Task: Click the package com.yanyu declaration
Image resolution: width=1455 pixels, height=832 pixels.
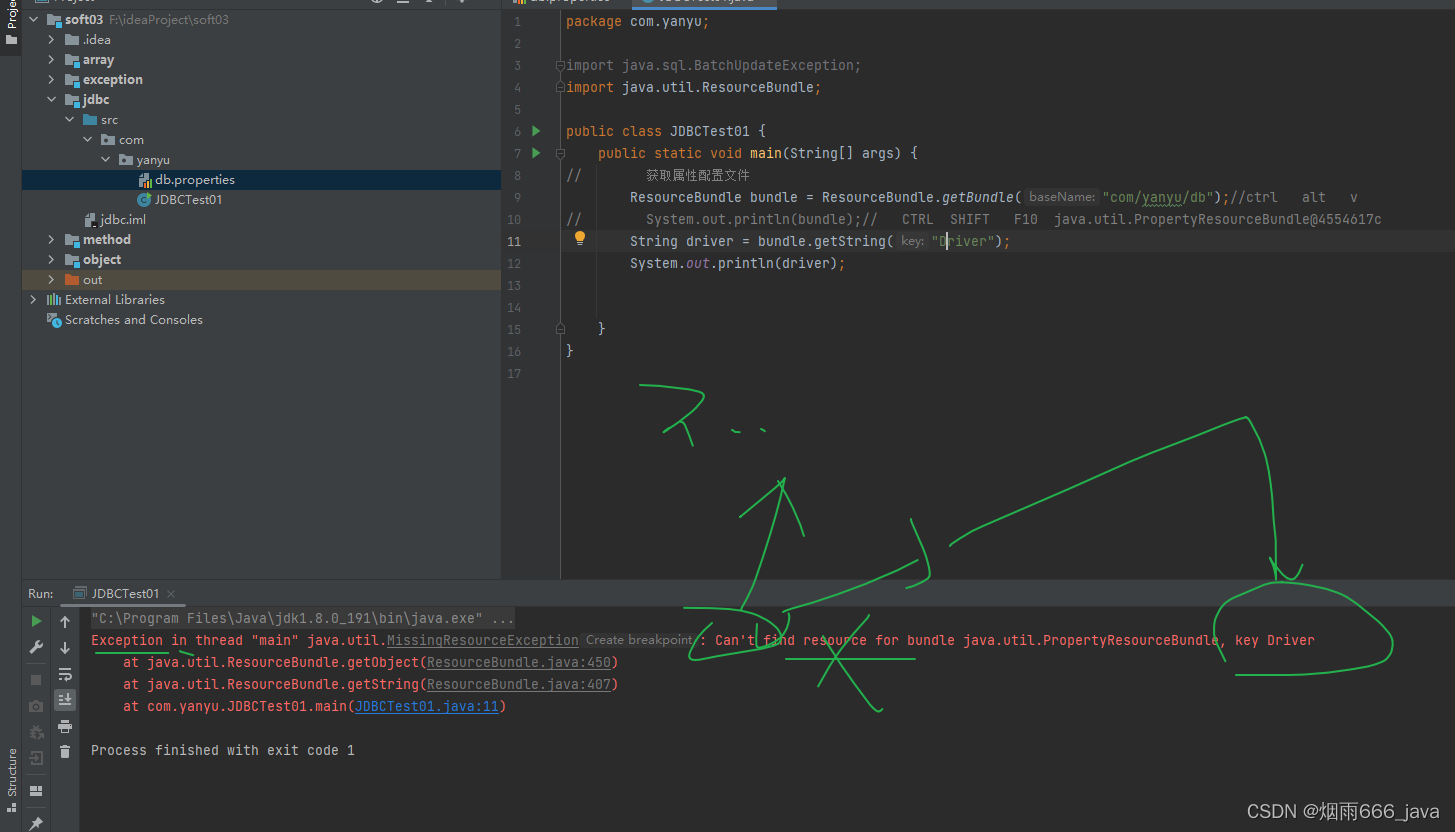Action: coord(638,21)
